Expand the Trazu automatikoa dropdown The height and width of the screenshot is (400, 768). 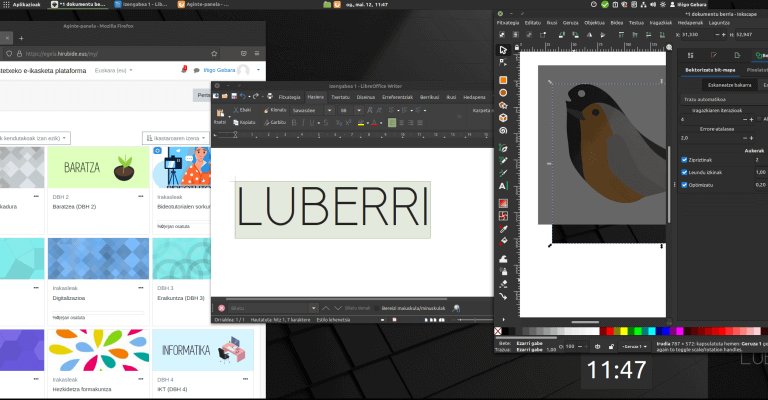tap(720, 99)
